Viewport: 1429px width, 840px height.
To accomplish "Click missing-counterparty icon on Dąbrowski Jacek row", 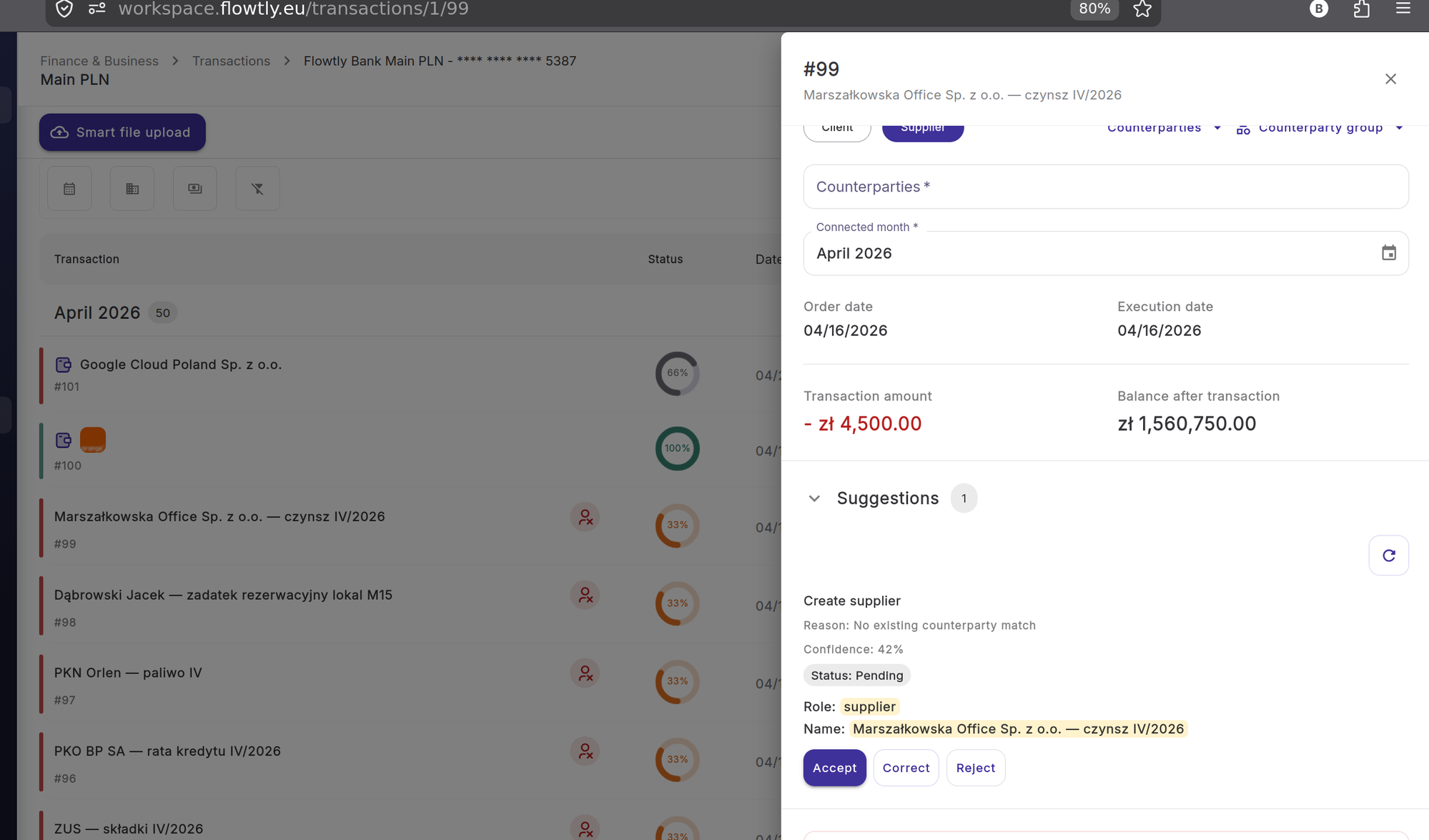I will tap(585, 595).
